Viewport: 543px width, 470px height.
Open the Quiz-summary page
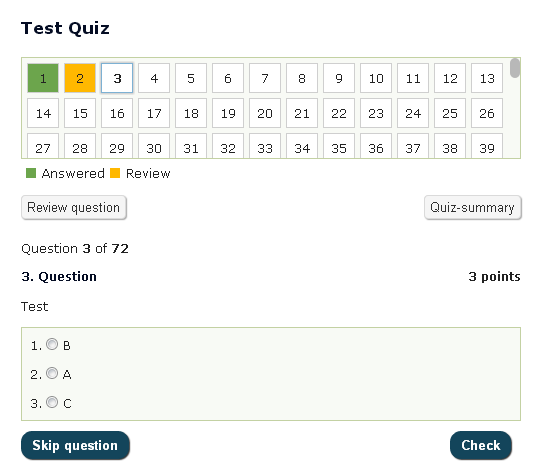pos(473,207)
